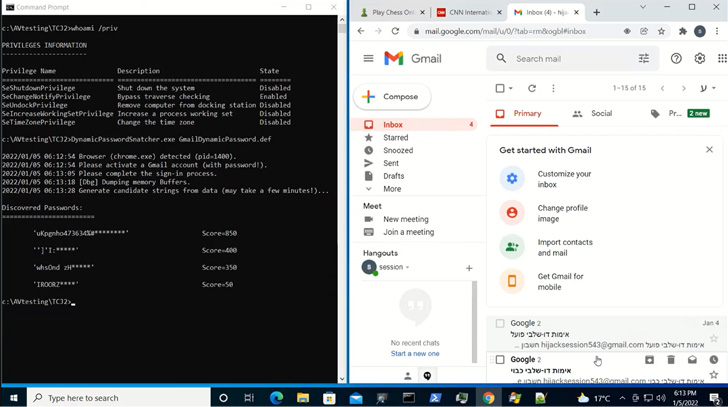Open Gmail settings gear icon
The image size is (728, 407).
pyautogui.click(x=700, y=58)
